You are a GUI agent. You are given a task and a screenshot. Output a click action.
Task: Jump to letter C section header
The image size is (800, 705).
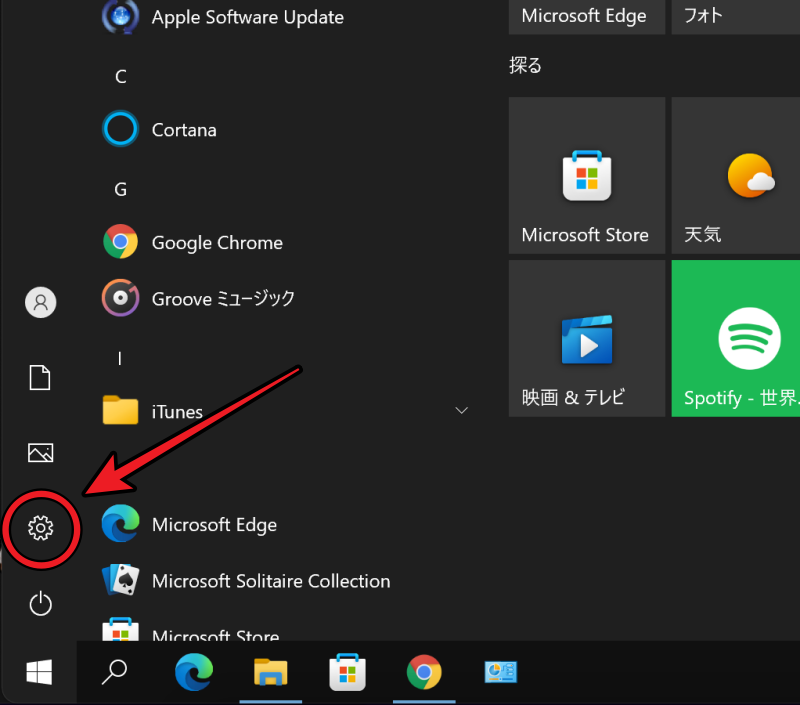click(120, 77)
